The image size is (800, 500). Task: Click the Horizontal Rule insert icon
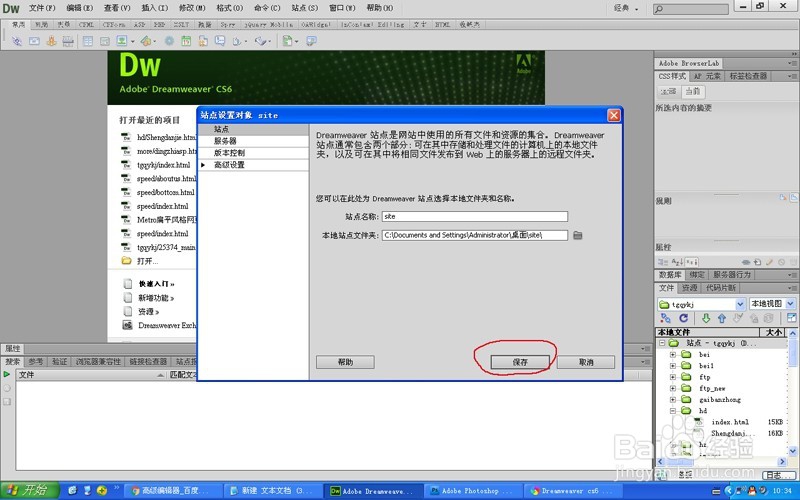68,41
